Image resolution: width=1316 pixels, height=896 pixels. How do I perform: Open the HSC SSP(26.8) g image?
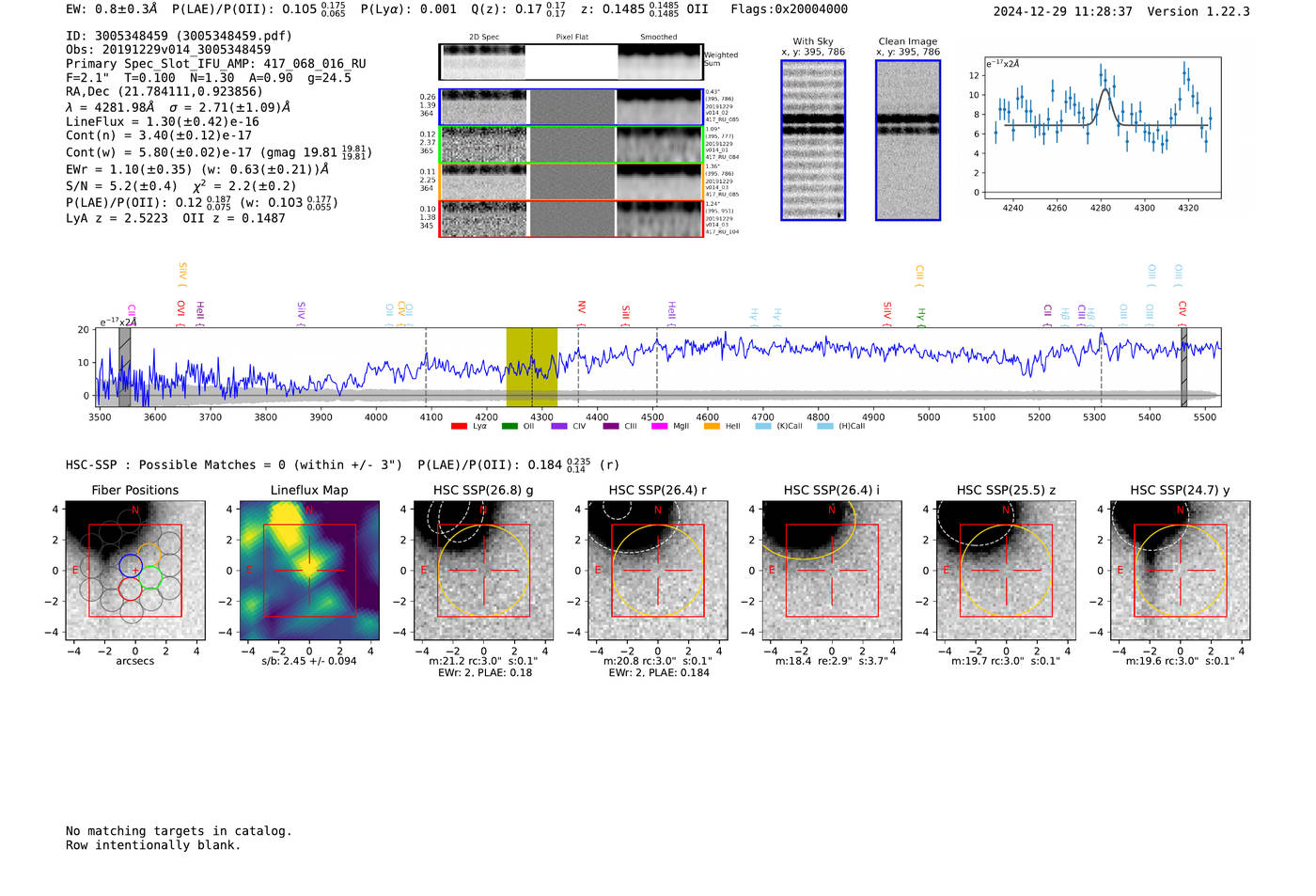(483, 571)
